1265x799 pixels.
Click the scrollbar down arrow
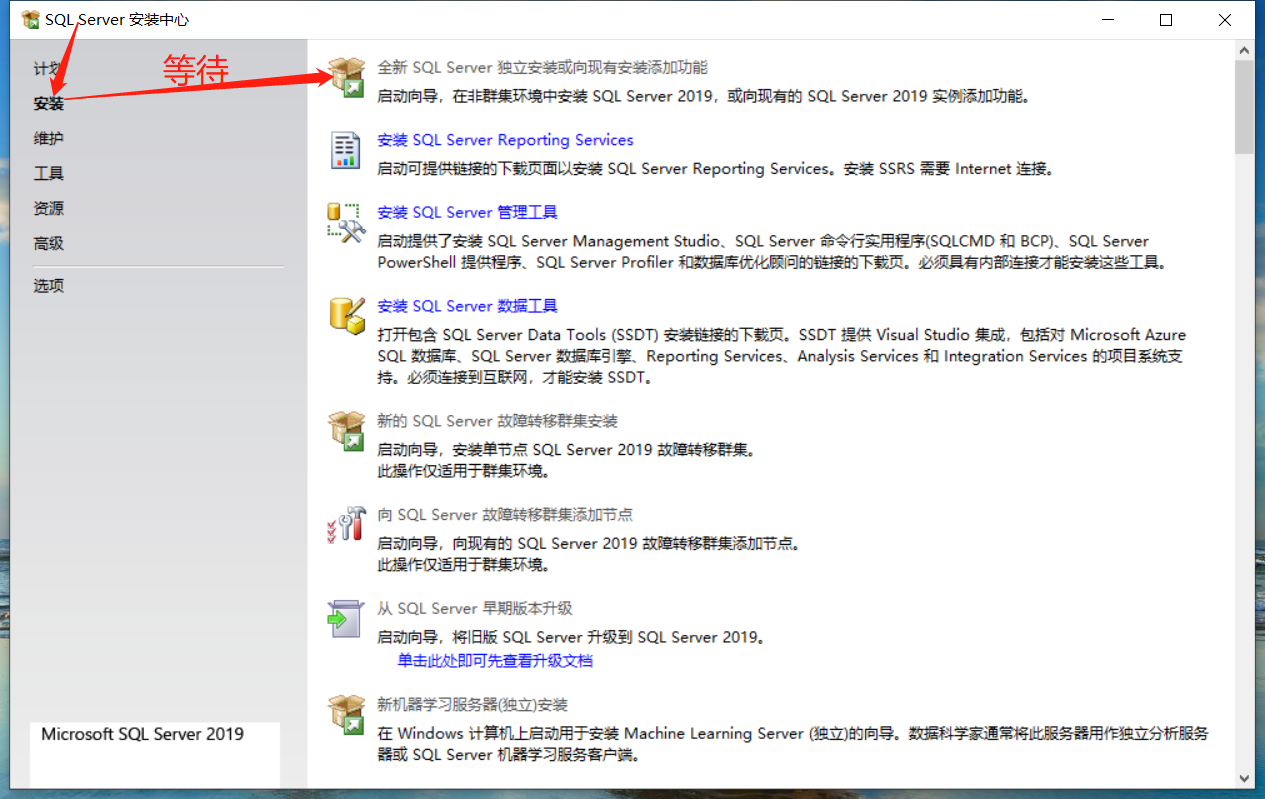coord(1245,777)
